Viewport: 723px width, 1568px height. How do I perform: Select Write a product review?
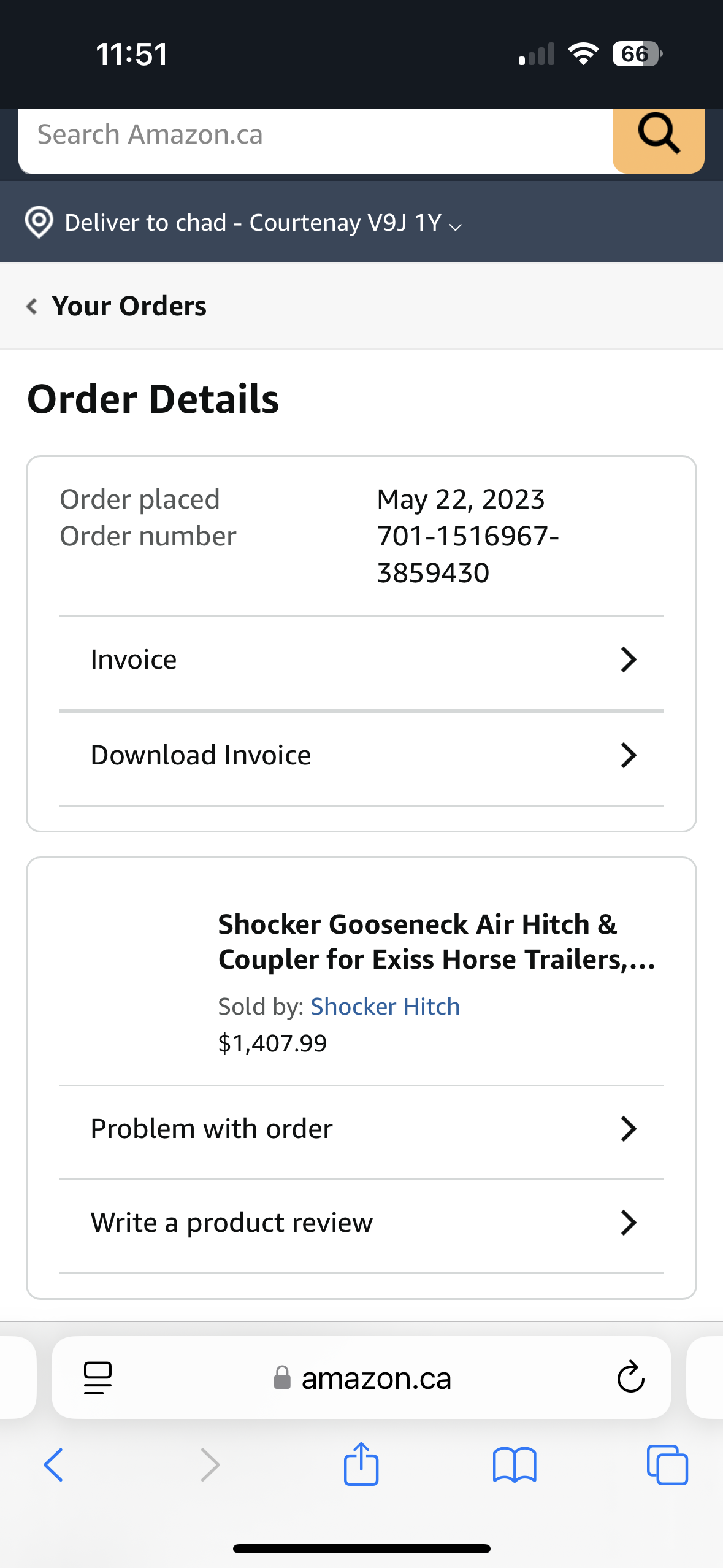[232, 1223]
